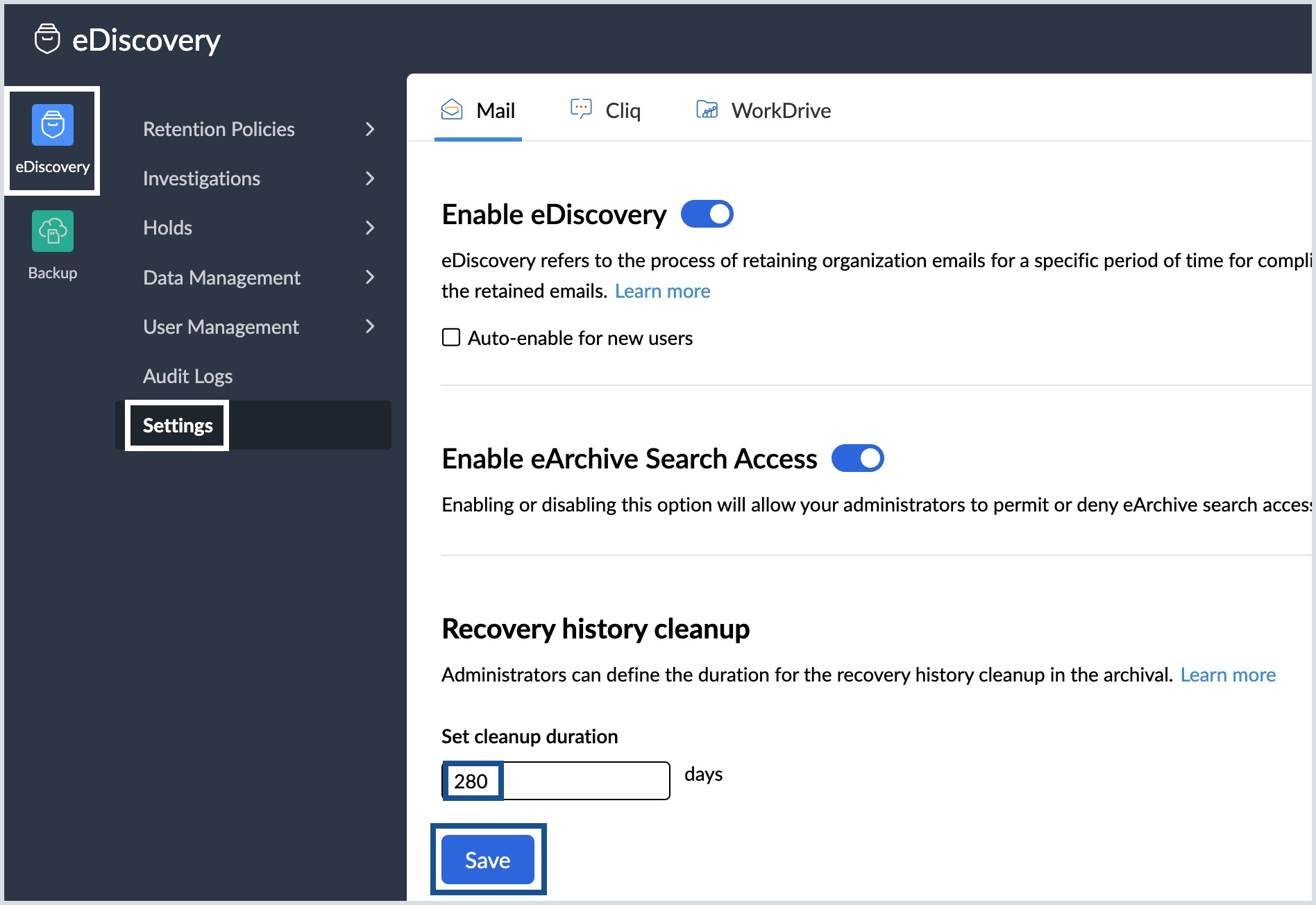Check Auto-enable for new users box

[x=451, y=338]
